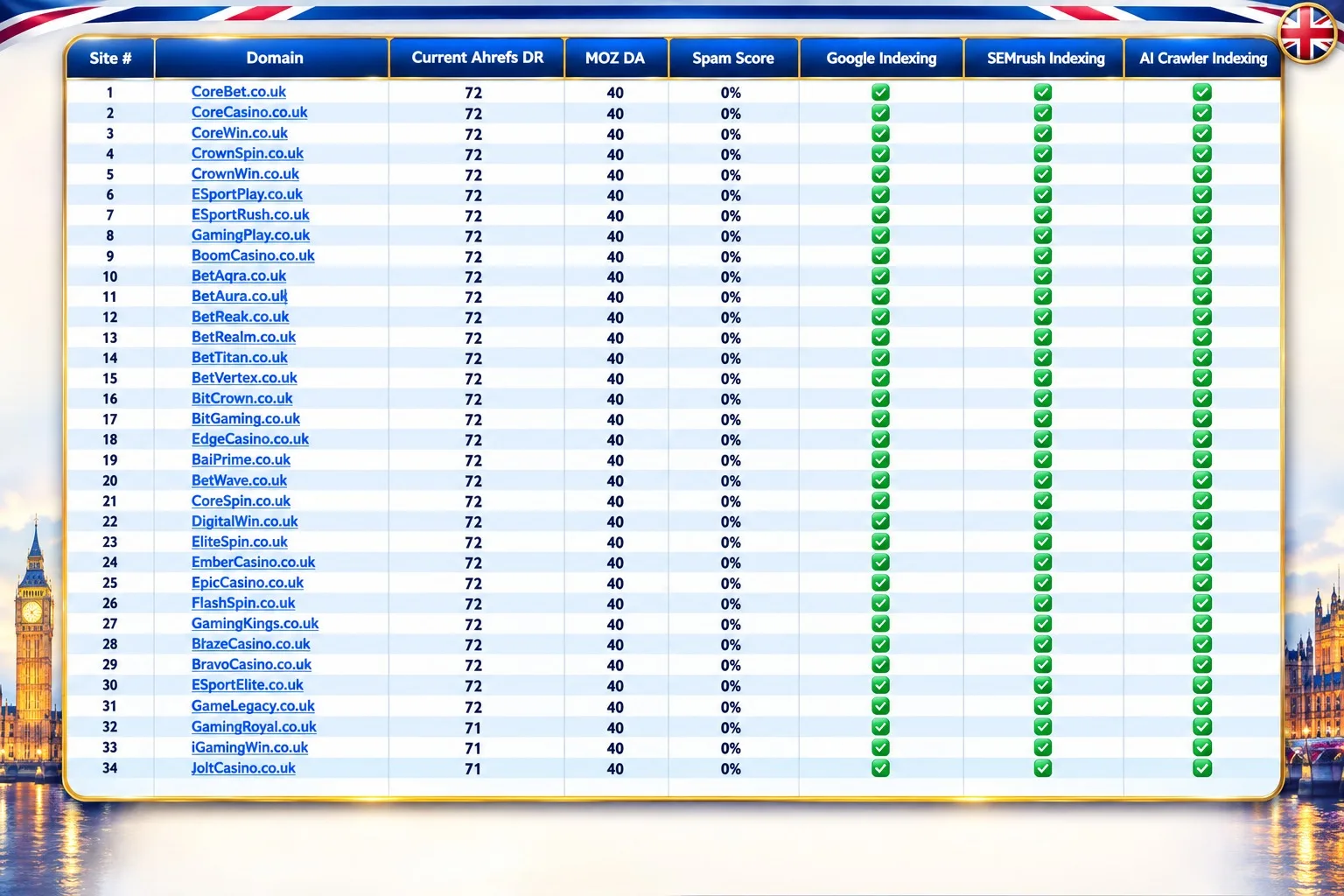This screenshot has width=1344, height=896.
Task: Select the "Current Ahrefs DR" column header
Action: tap(477, 59)
